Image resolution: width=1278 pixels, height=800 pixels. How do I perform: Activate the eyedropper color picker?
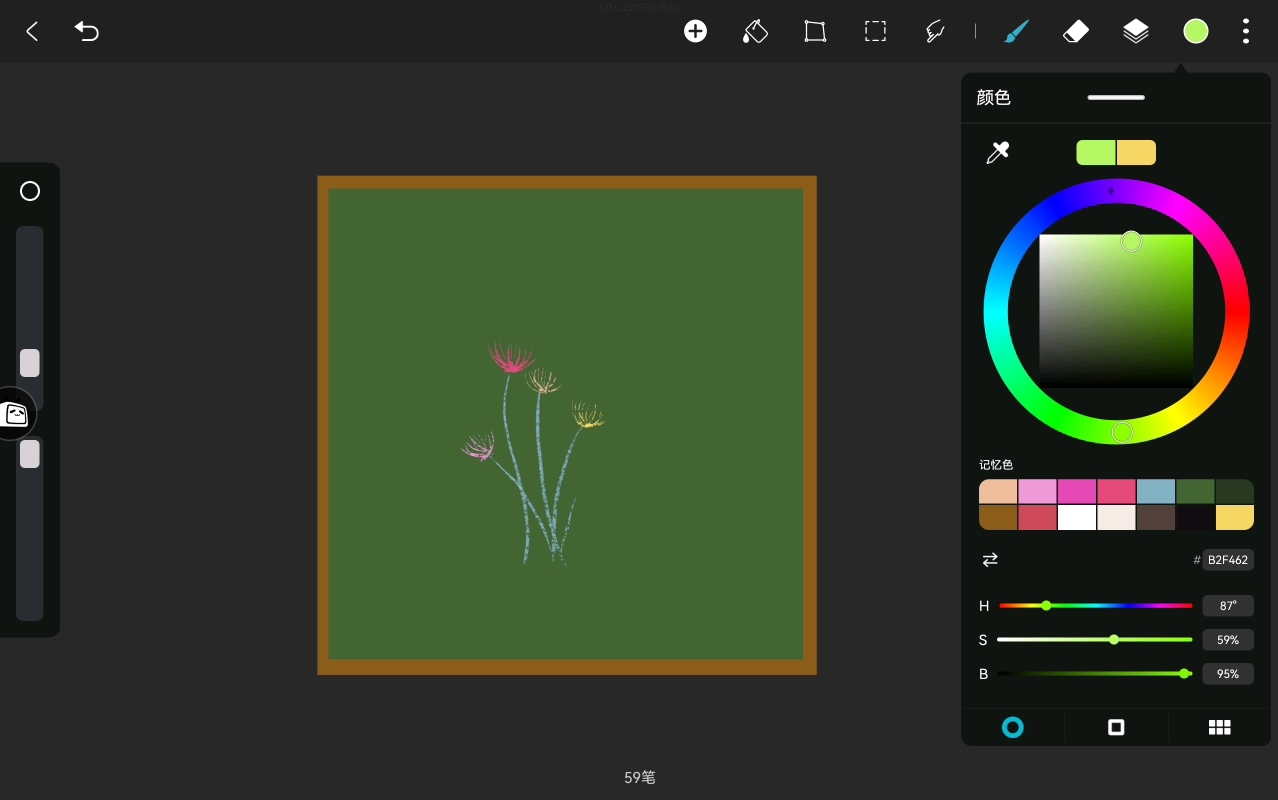[x=997, y=152]
